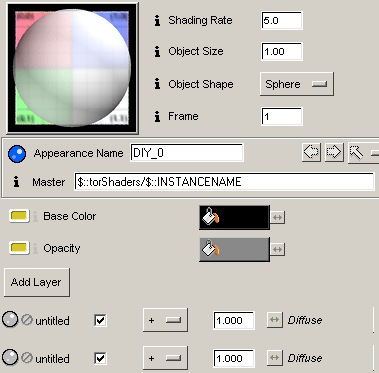Click the gray sphere icon of first untitled layer
379x373 pixels.
pyautogui.click(x=10, y=319)
